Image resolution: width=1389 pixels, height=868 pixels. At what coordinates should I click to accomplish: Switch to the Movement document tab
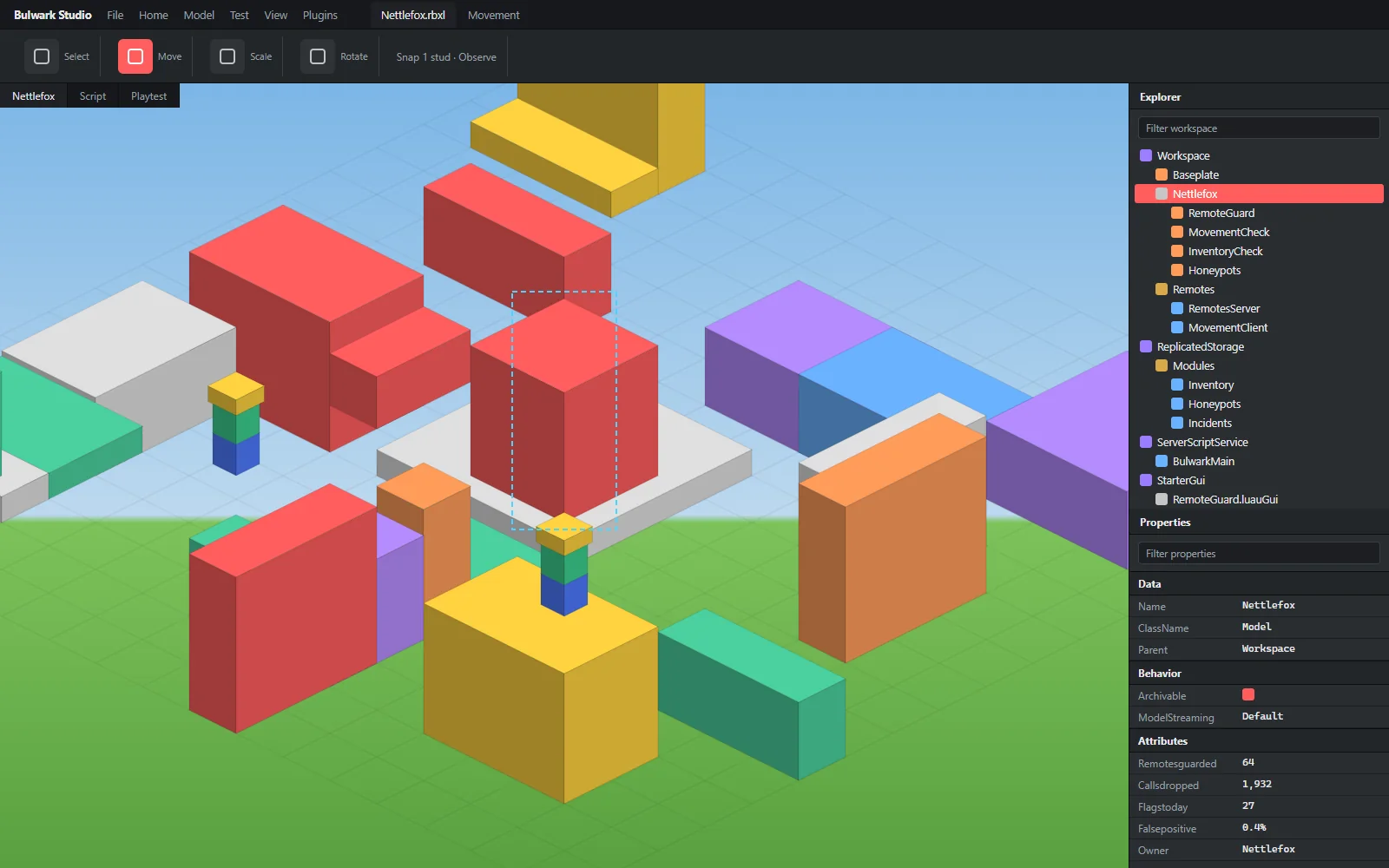(x=494, y=15)
